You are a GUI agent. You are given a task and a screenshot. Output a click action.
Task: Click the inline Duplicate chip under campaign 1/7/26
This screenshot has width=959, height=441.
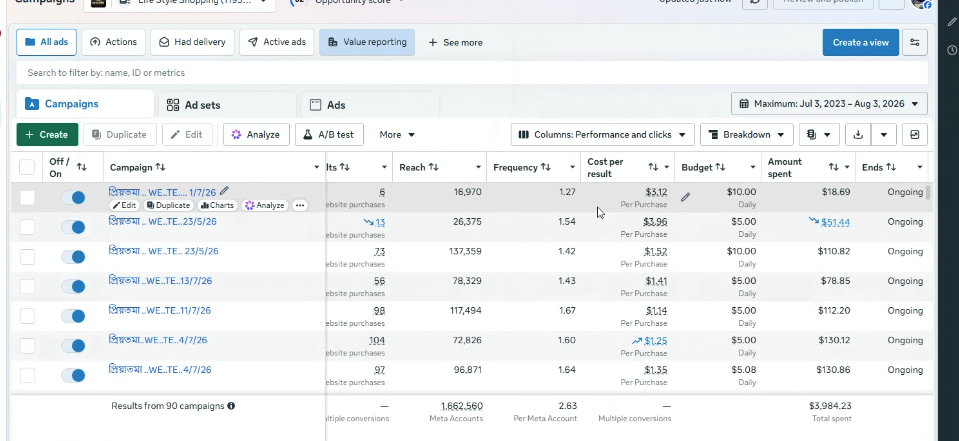[168, 206]
